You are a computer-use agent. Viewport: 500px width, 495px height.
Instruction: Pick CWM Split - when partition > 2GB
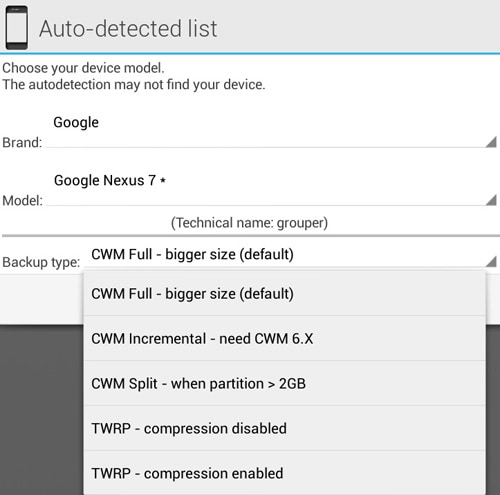(284, 383)
